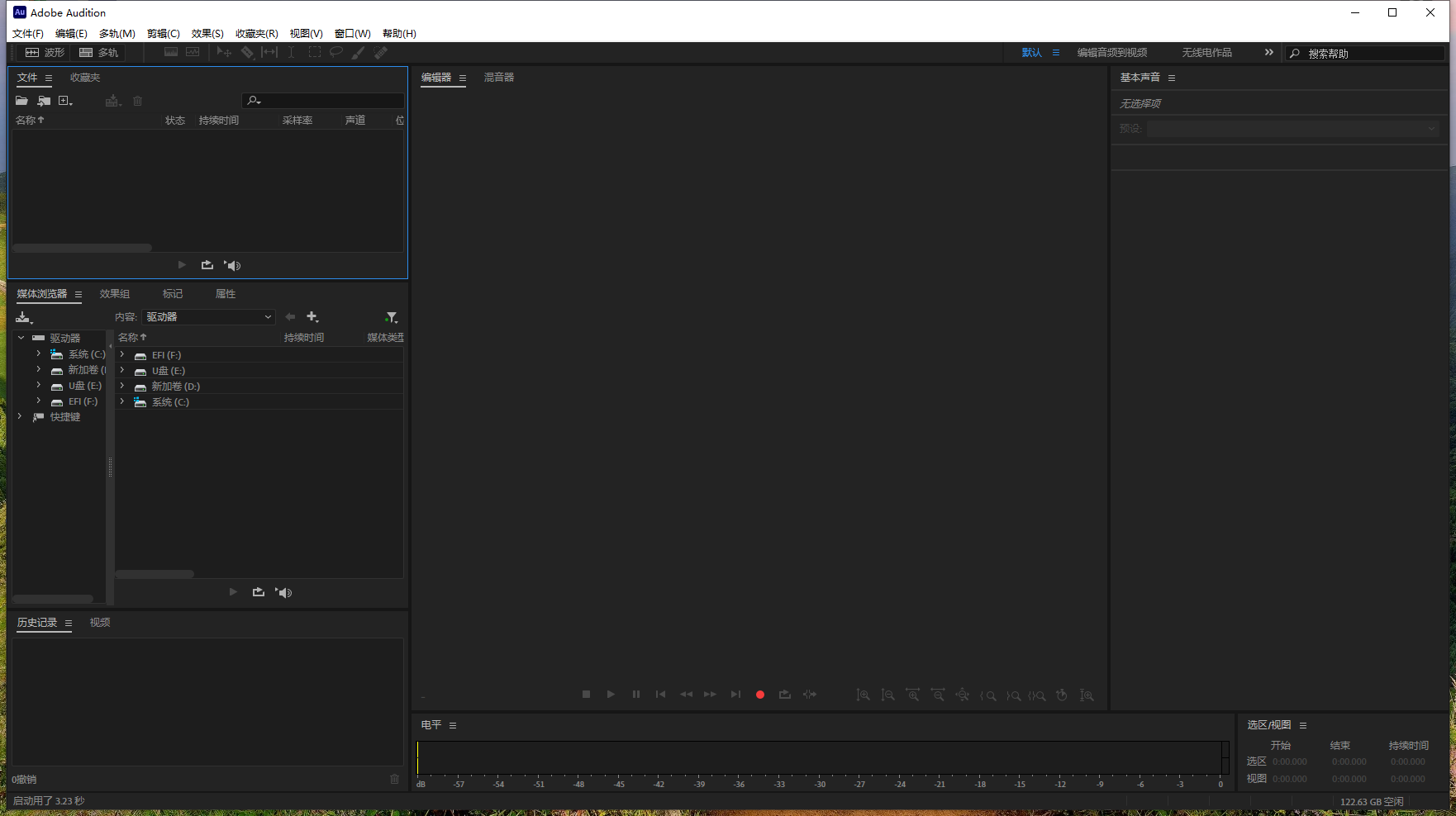Select the Time Selection tool
This screenshot has height=816, width=1456.
point(291,52)
